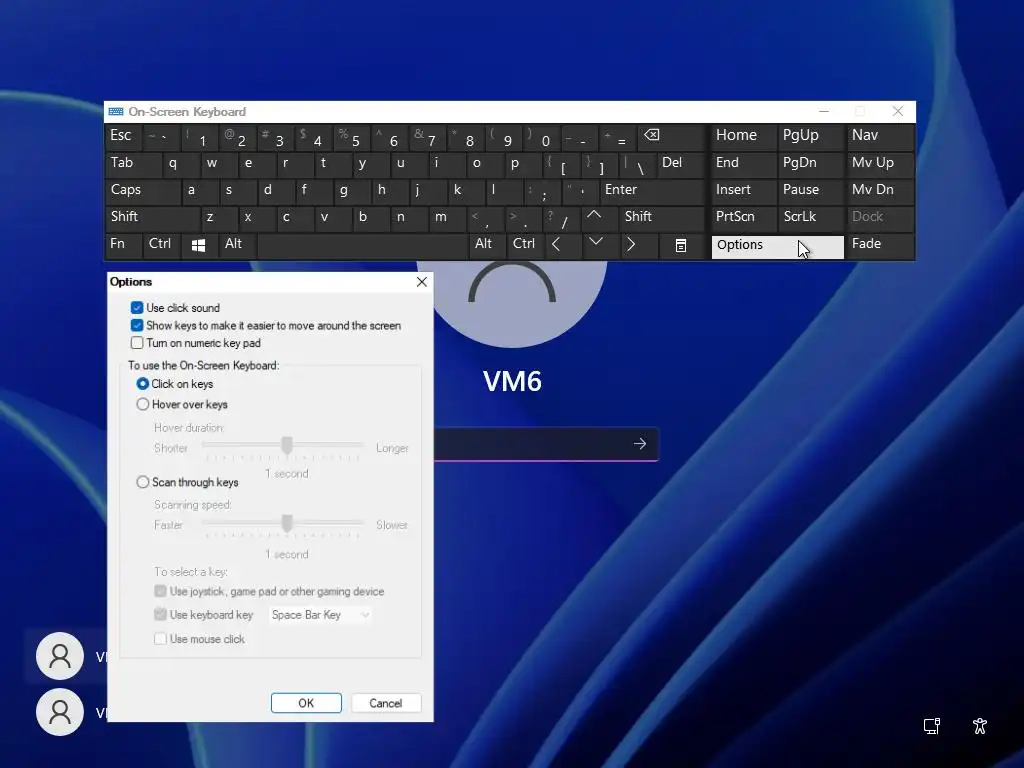Click the Fade key
1024x768 pixels.
pyautogui.click(x=880, y=246)
